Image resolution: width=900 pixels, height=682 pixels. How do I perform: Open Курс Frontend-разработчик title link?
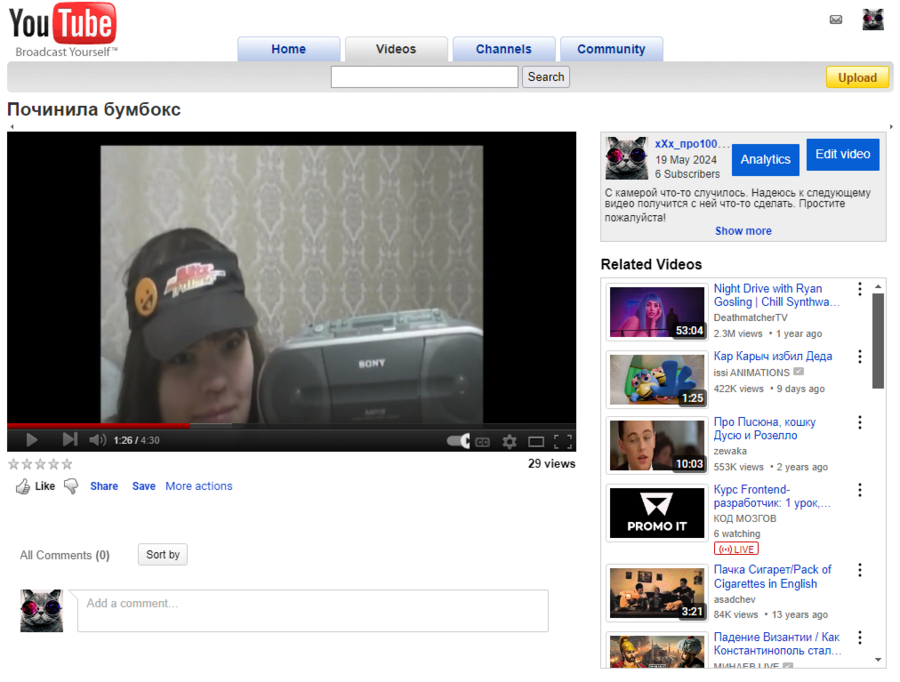772,497
